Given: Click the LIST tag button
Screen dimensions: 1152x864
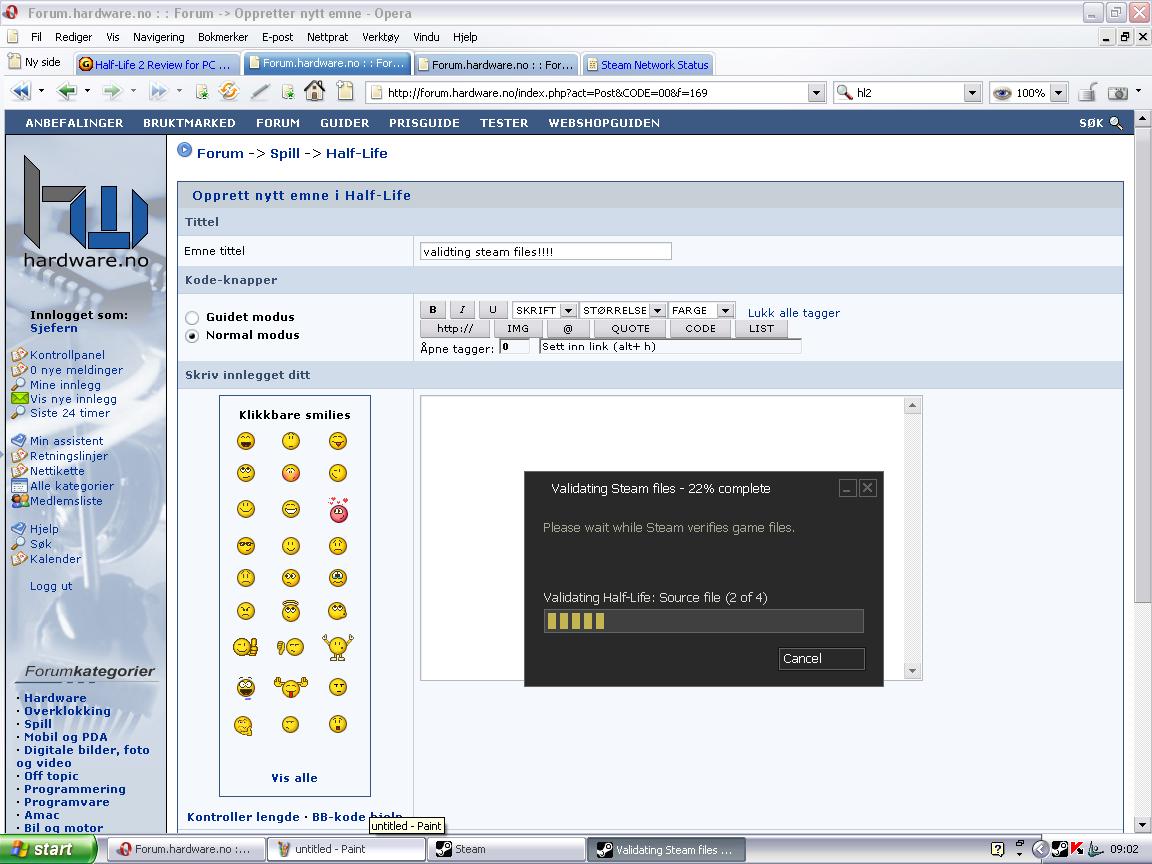Looking at the screenshot, I should pyautogui.click(x=761, y=328).
